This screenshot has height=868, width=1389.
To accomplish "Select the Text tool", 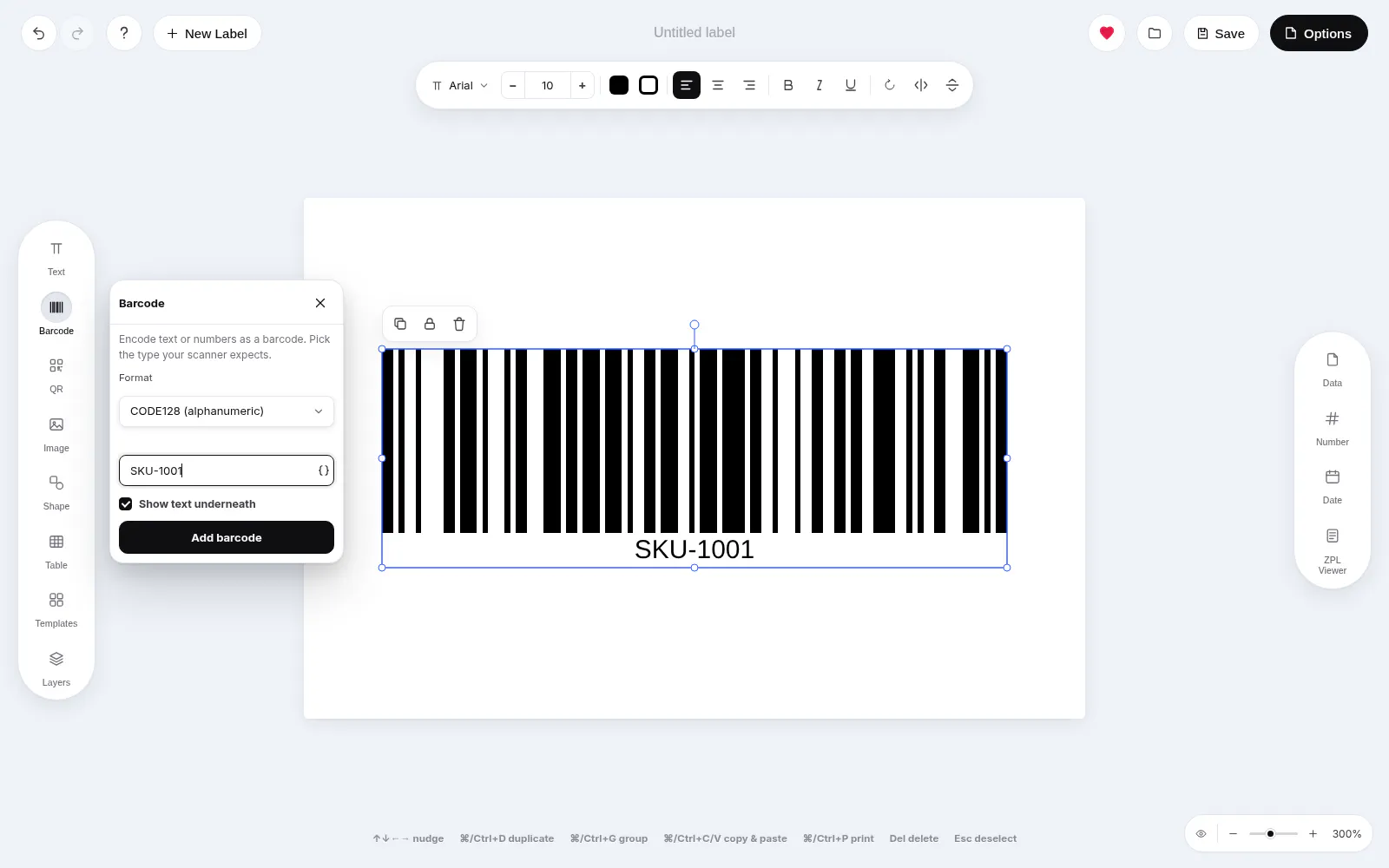I will pyautogui.click(x=56, y=258).
